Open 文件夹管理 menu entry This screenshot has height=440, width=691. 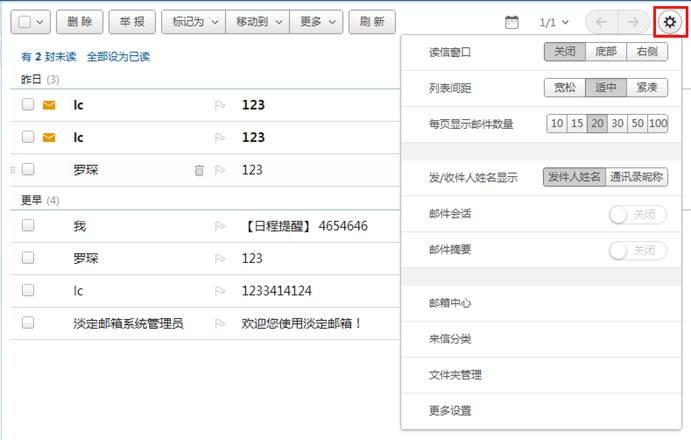541,375
